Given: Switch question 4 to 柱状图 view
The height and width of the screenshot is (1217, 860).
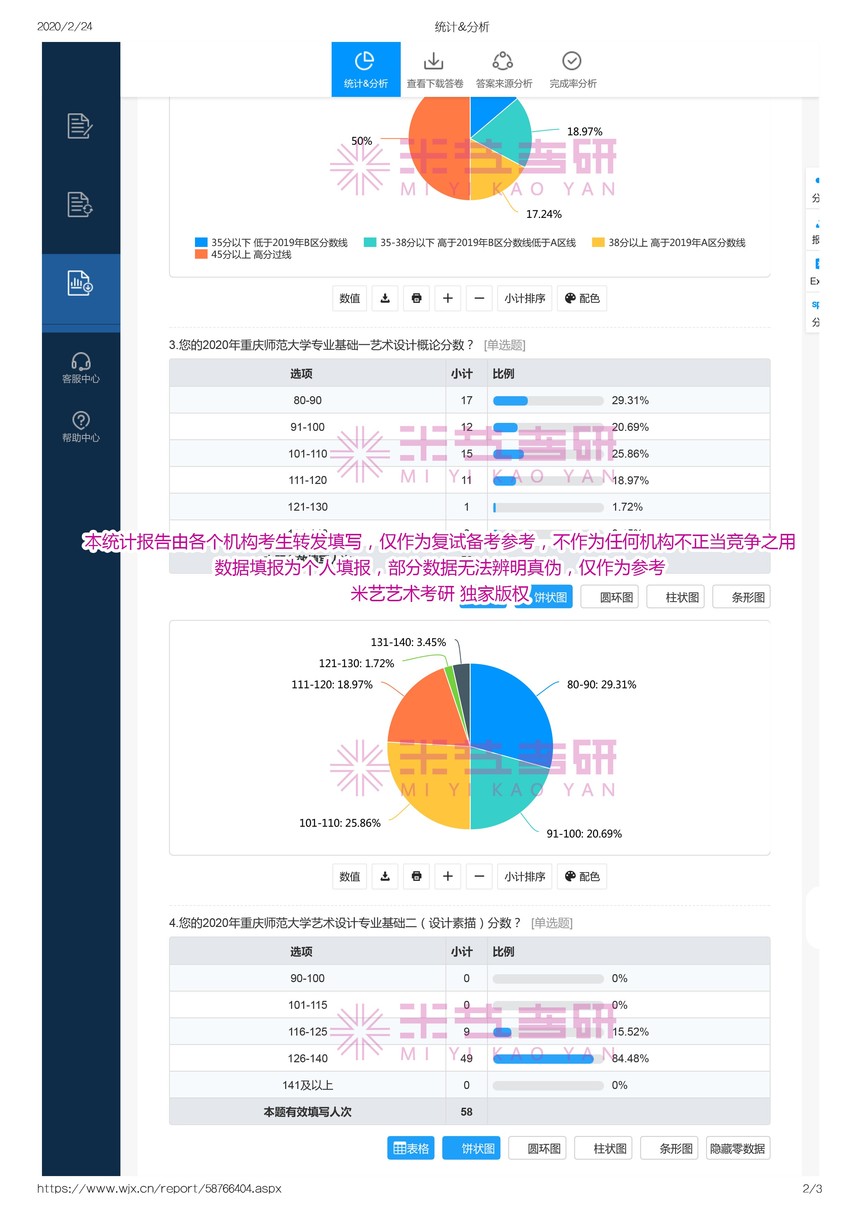Looking at the screenshot, I should click(x=603, y=1149).
